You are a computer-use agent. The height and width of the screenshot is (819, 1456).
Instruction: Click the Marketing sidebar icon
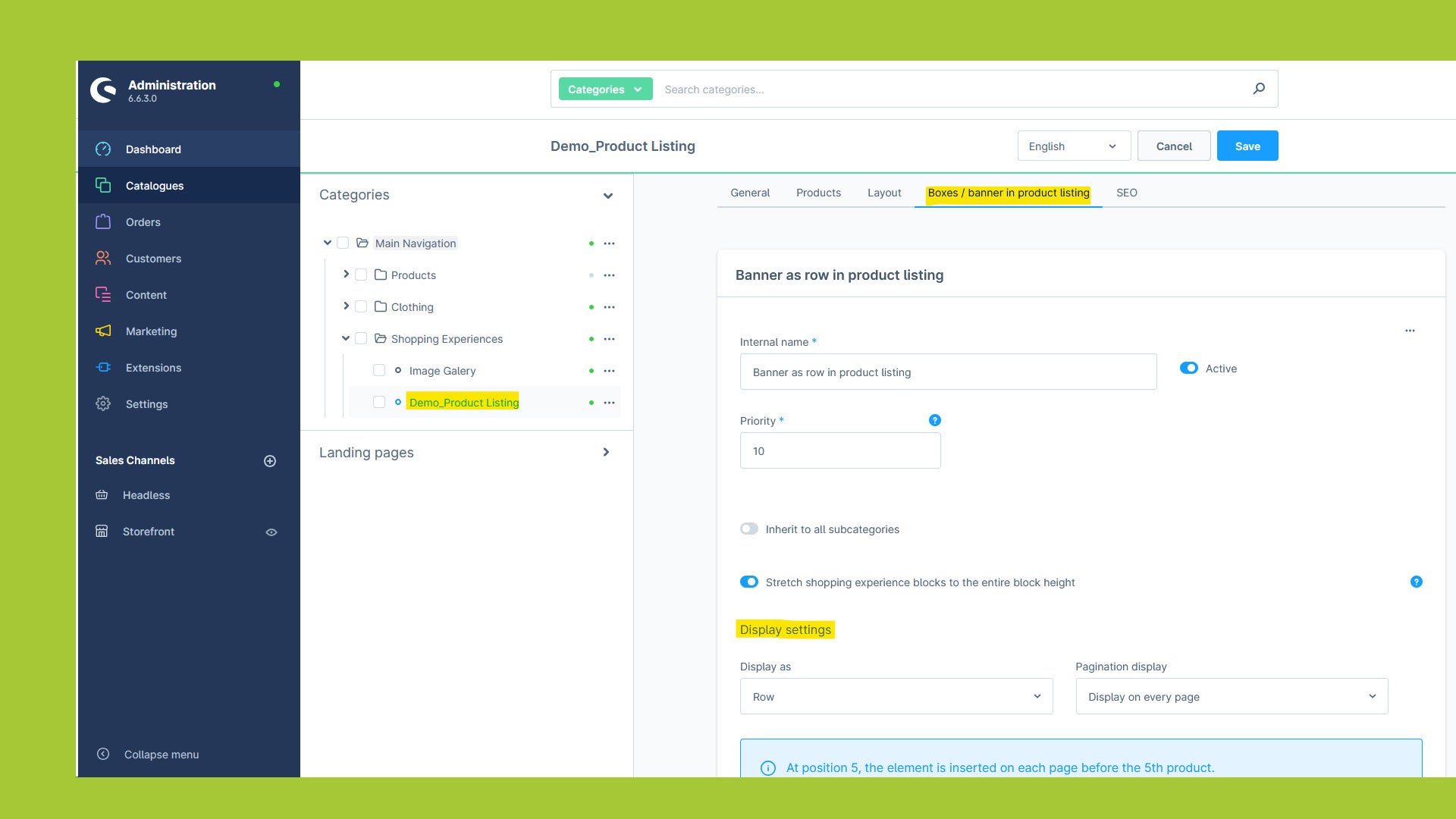pyautogui.click(x=103, y=331)
